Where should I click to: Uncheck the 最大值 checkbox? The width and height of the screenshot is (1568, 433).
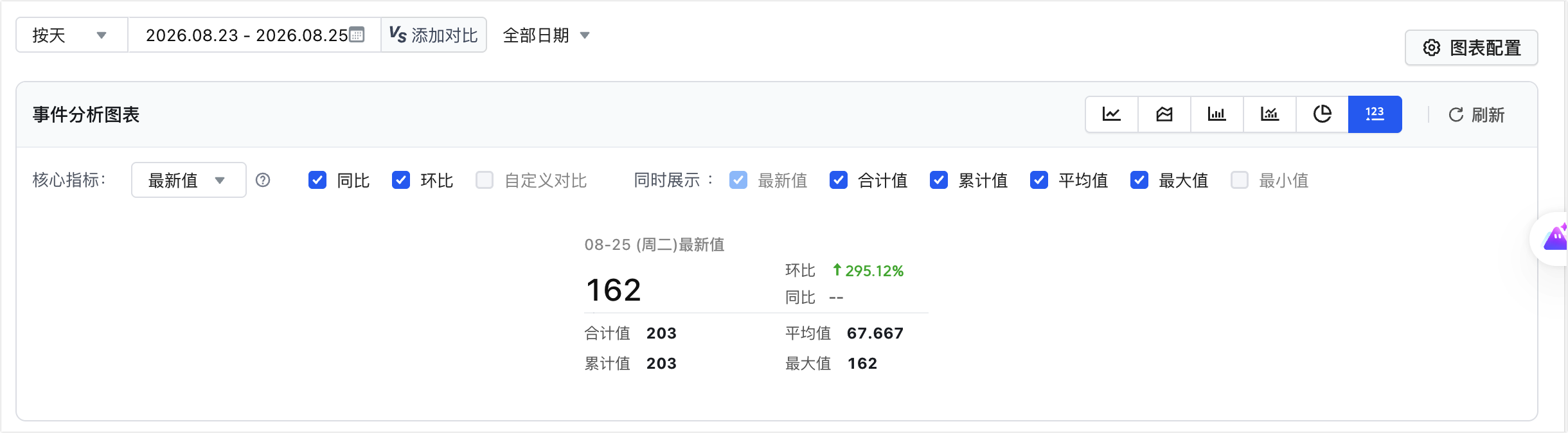tap(1139, 180)
